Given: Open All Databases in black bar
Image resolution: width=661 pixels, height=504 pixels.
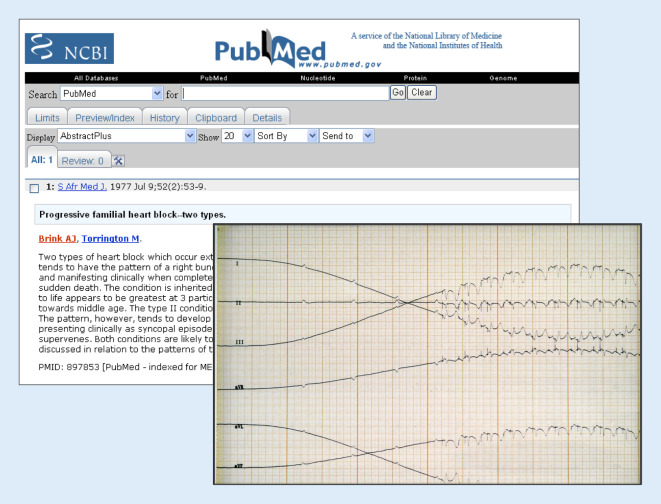Looking at the screenshot, I should (x=96, y=78).
